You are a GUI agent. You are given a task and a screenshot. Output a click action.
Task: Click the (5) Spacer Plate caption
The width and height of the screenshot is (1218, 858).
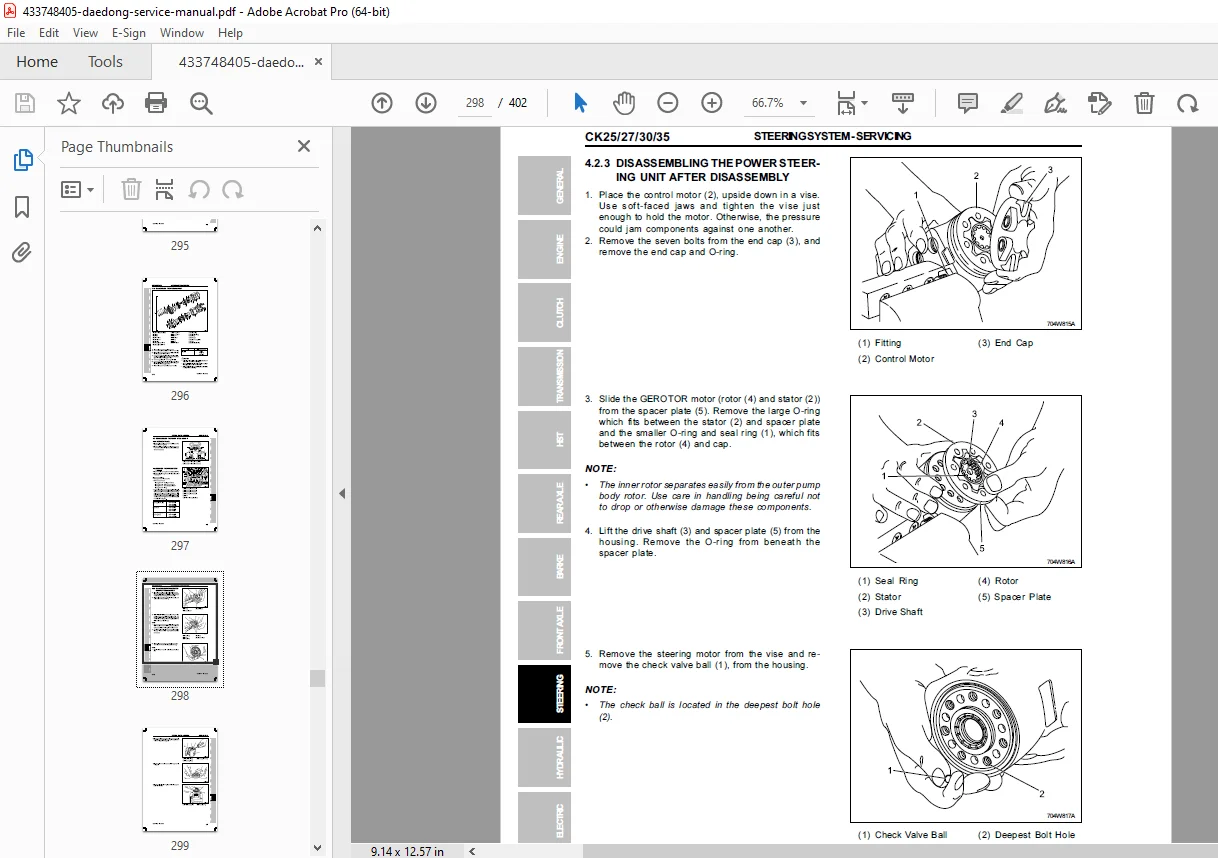coord(1015,597)
